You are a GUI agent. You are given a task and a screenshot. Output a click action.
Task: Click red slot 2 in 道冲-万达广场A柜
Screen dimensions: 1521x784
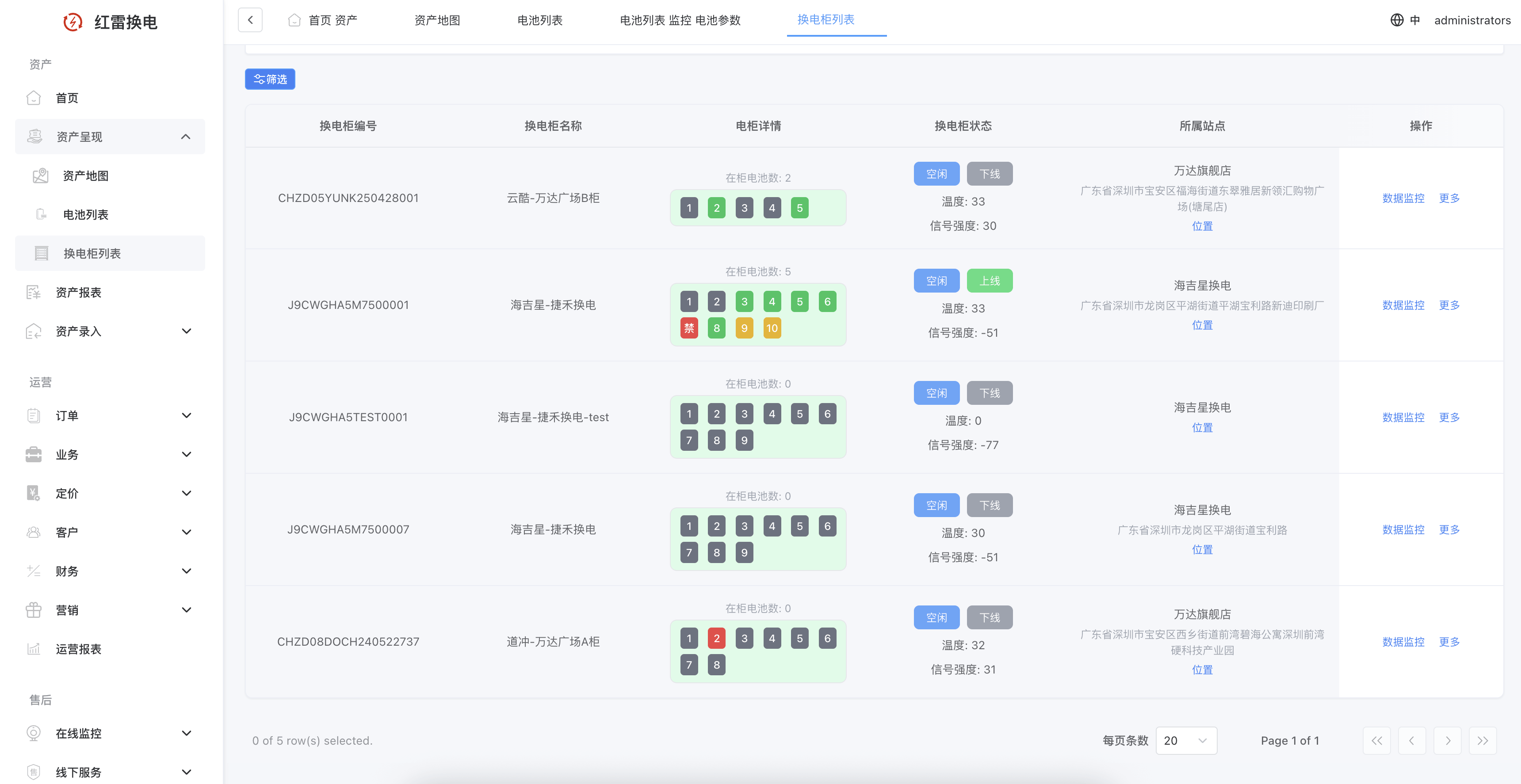click(716, 638)
